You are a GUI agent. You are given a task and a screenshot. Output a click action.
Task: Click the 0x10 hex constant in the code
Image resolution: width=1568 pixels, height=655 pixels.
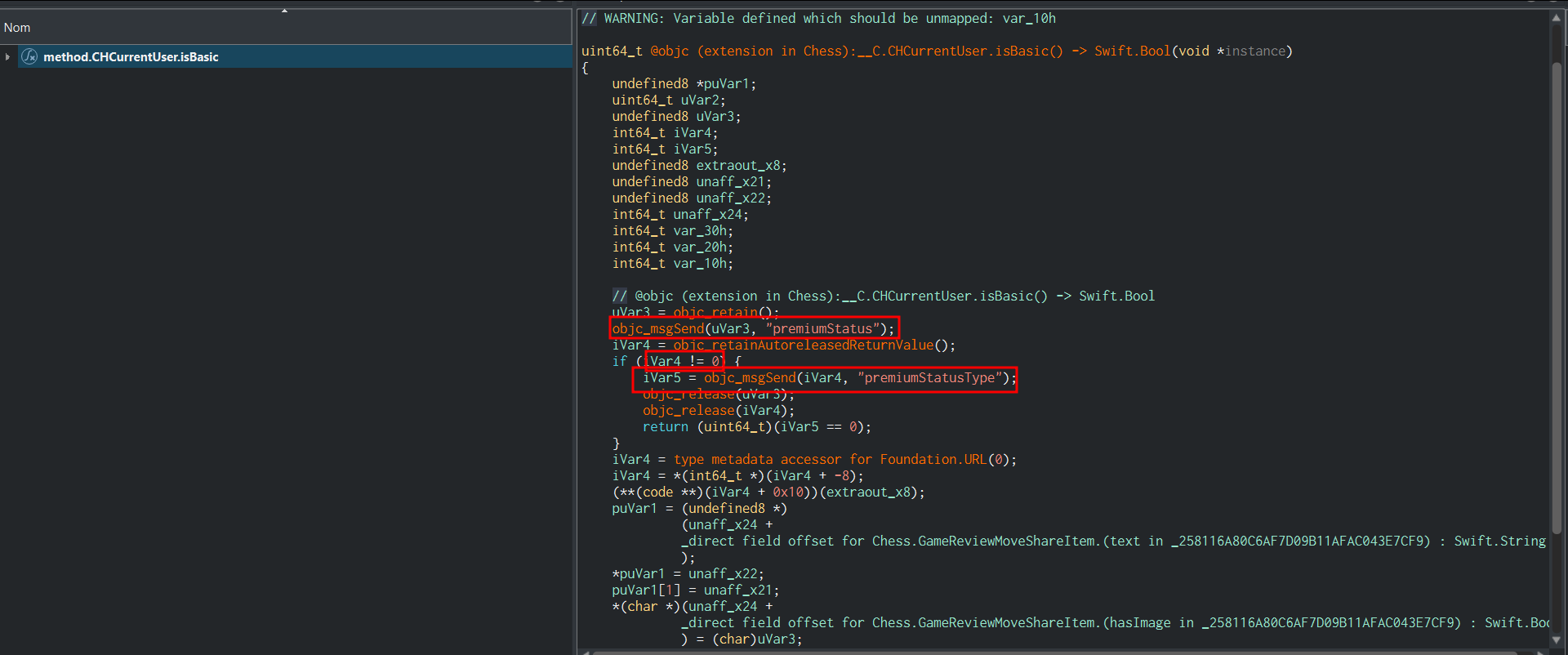[788, 492]
